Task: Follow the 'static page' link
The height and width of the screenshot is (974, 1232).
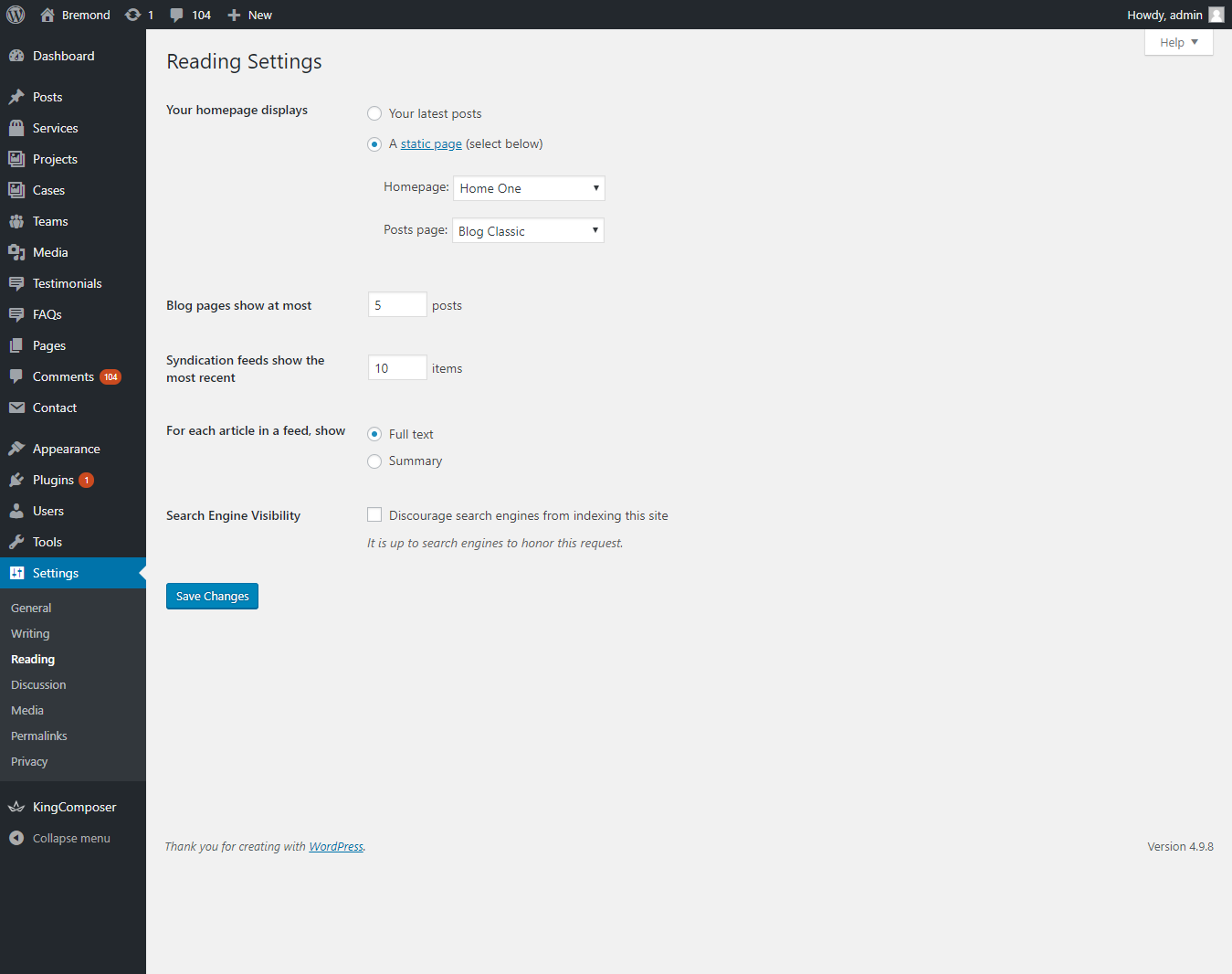Action: point(431,143)
